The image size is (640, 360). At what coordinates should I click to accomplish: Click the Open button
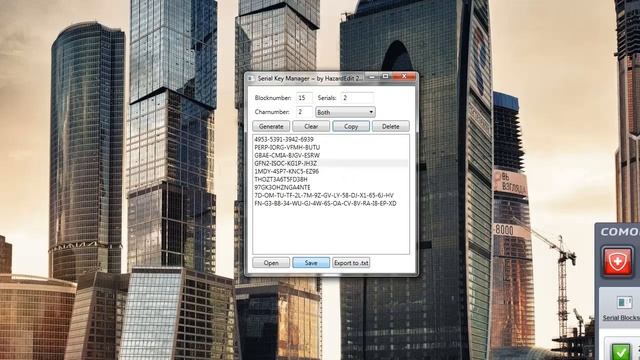click(271, 263)
